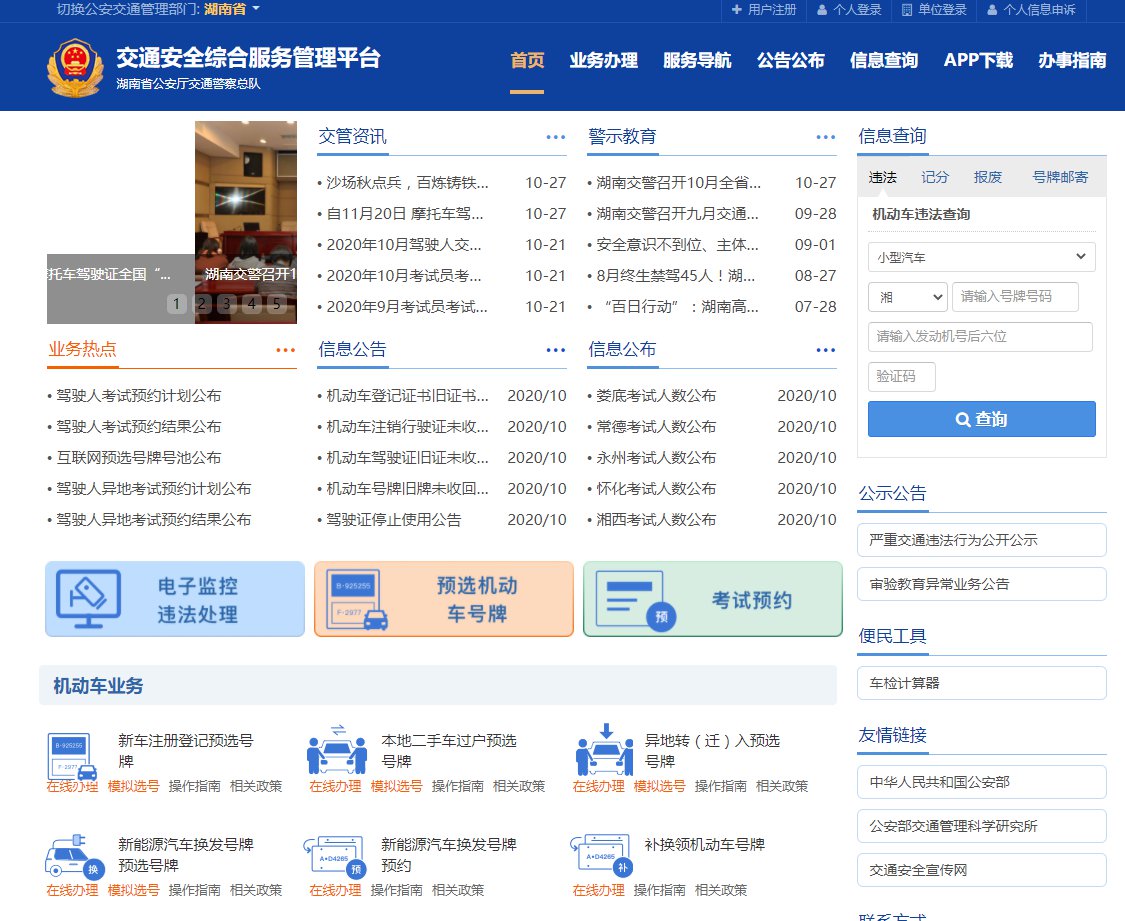
Task: Expand the 湖南省 department switch dropdown
Action: coord(233,10)
